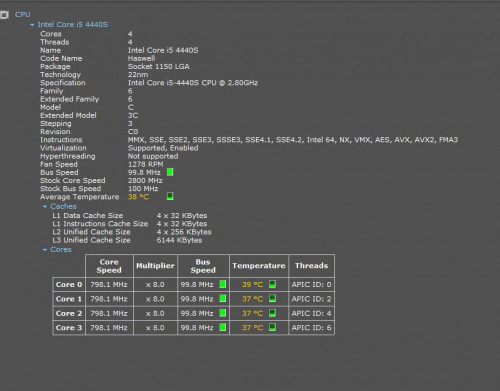Click the Technology value 22nm

(x=138, y=75)
